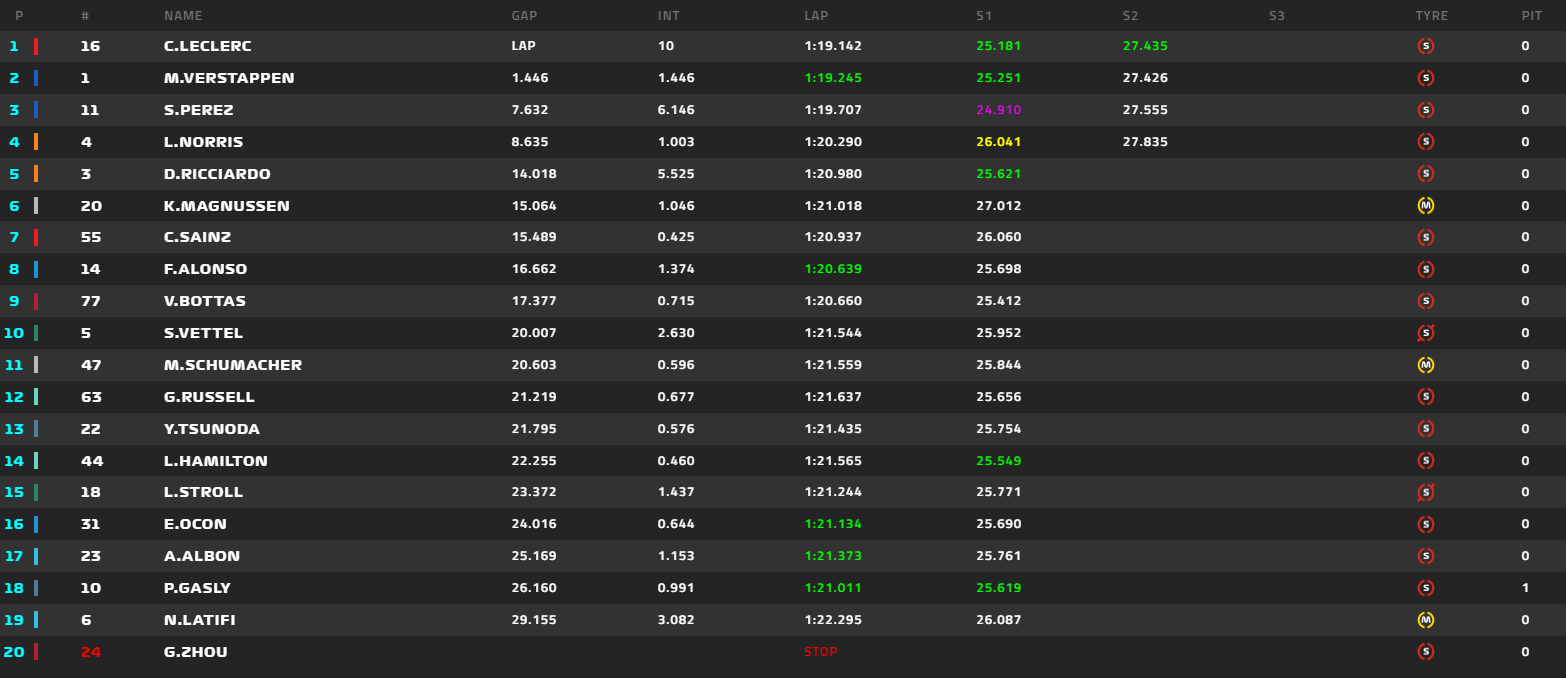Click Alonso's green lap time 1:20.639
This screenshot has height=678, width=1566.
click(832, 269)
